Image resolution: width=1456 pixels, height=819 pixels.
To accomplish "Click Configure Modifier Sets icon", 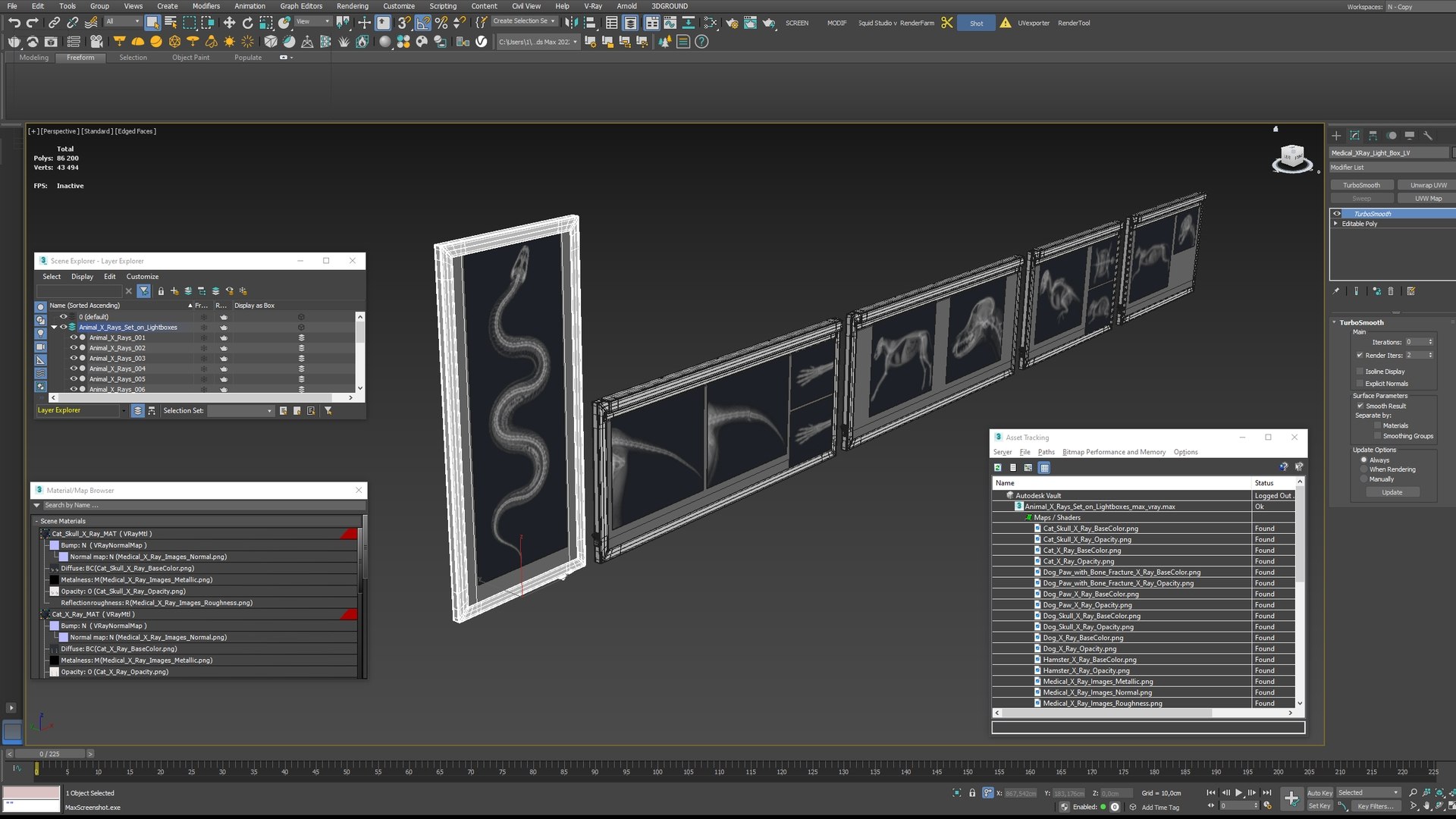I will (1410, 291).
